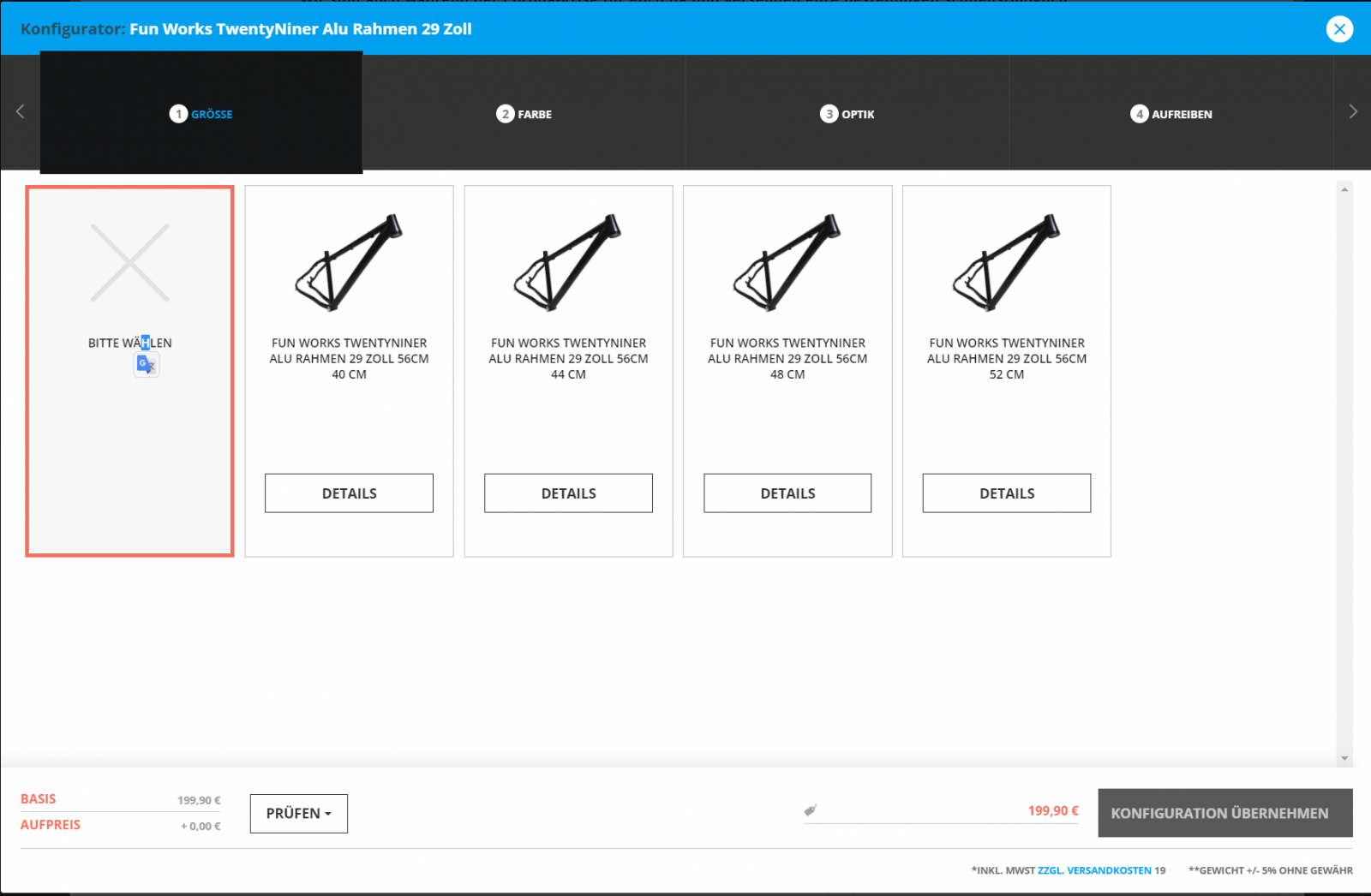
Task: Open the Prüfen dropdown
Action: [x=299, y=813]
